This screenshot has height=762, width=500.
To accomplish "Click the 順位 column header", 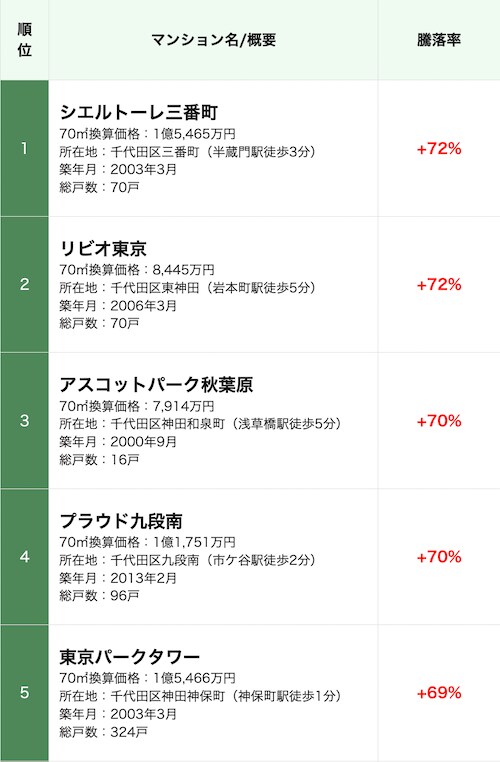I will [x=24, y=40].
